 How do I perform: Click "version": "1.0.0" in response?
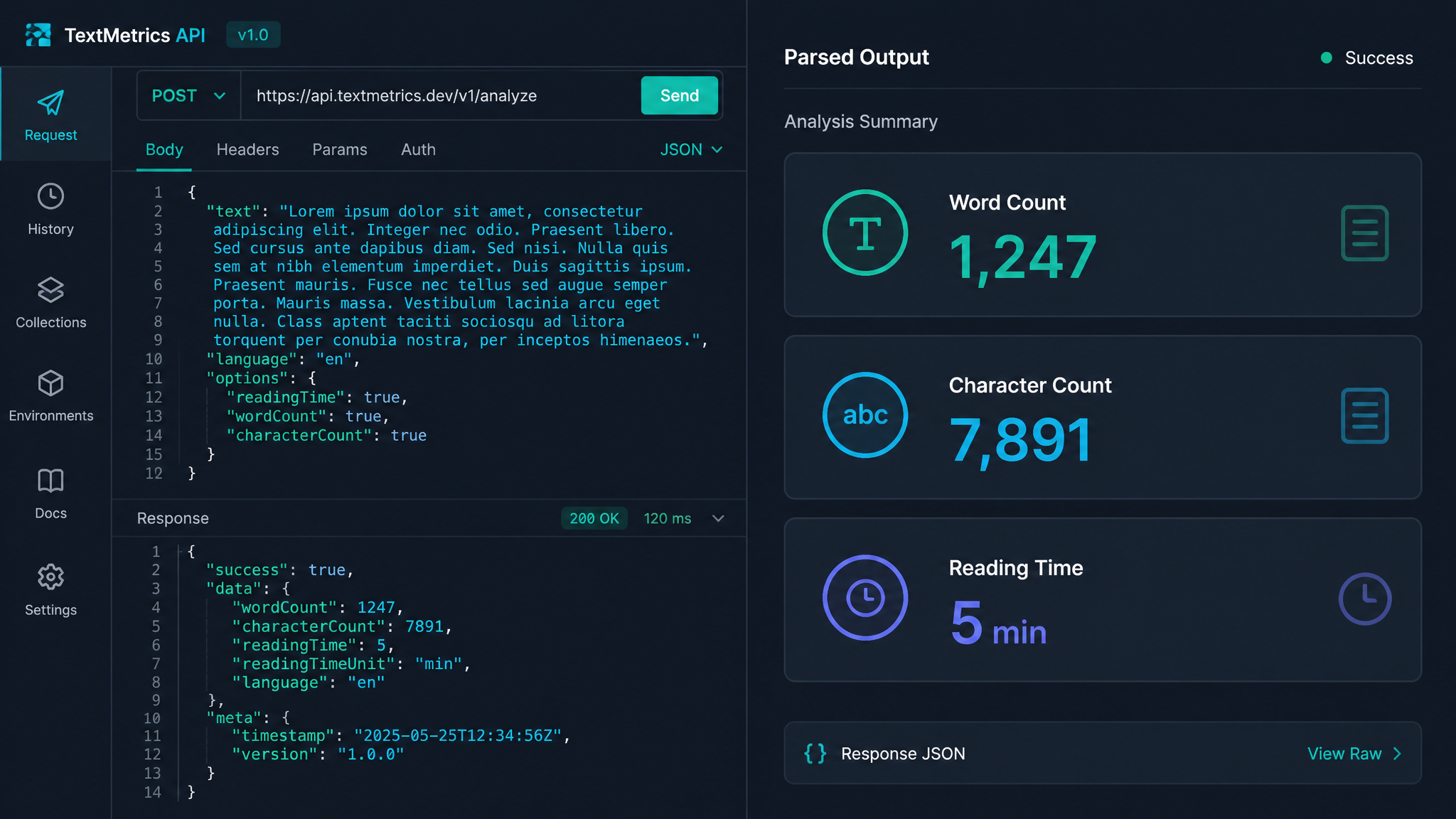coord(318,754)
